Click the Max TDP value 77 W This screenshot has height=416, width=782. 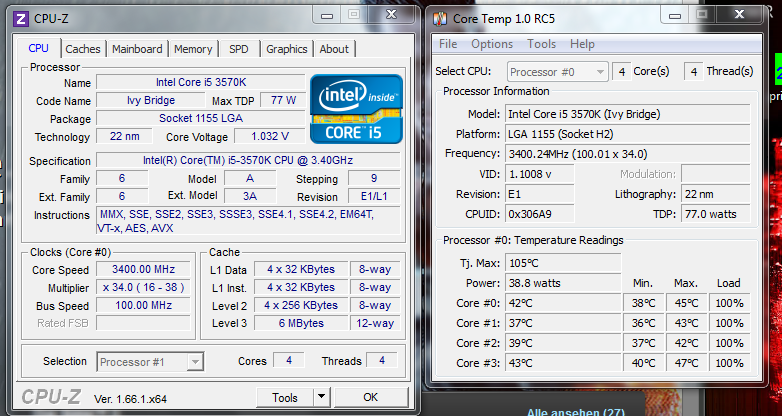283,100
